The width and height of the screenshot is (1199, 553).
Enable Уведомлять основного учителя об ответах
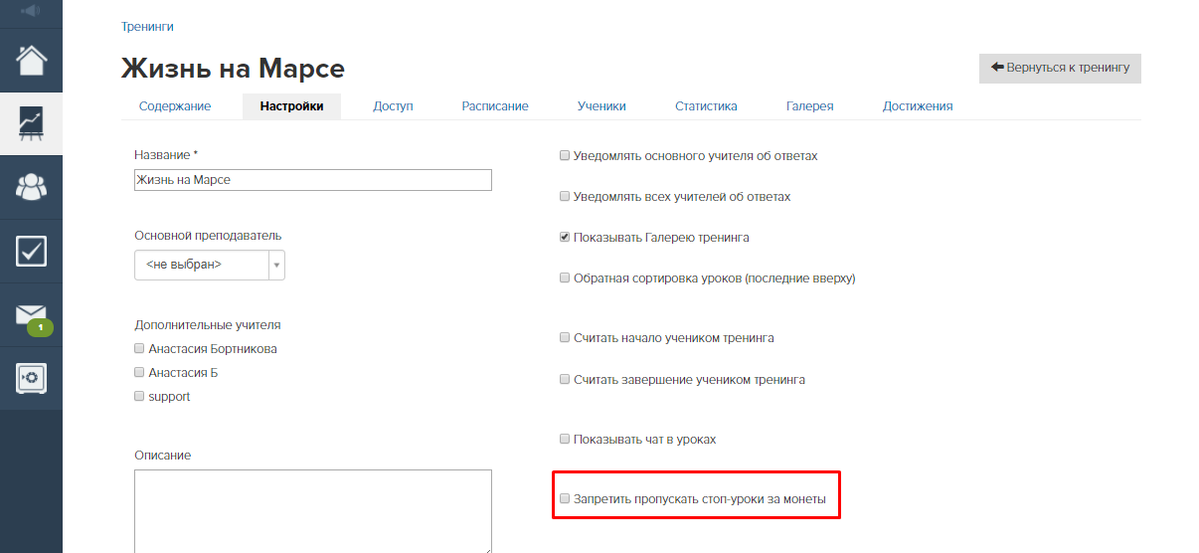[x=565, y=155]
